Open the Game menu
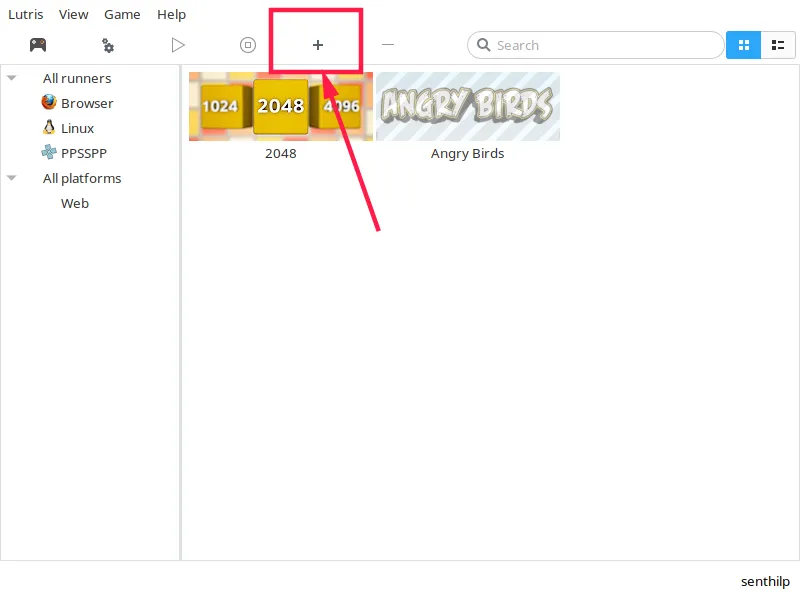800x600 pixels. pyautogui.click(x=122, y=14)
